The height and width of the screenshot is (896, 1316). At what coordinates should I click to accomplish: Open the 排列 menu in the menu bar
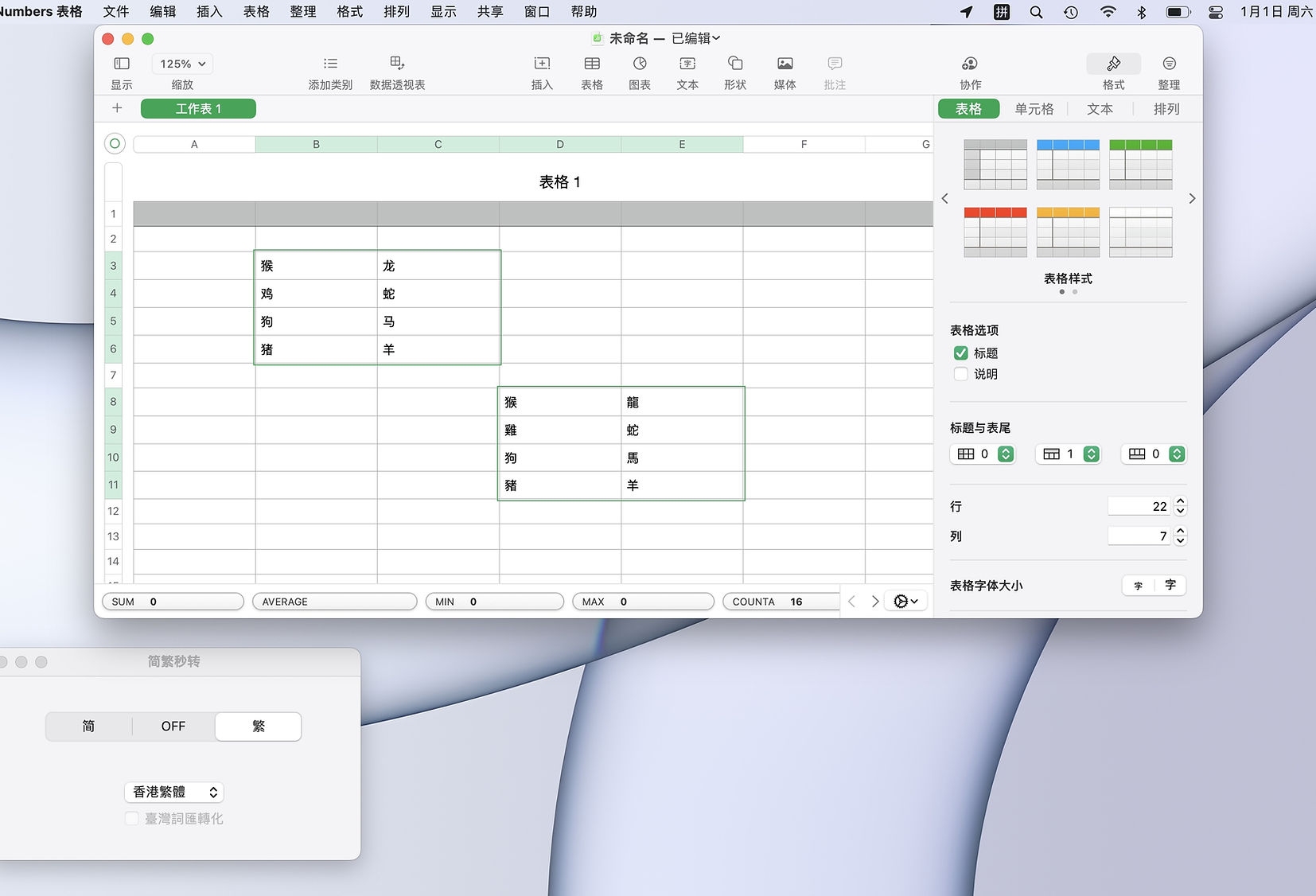pyautogui.click(x=395, y=12)
